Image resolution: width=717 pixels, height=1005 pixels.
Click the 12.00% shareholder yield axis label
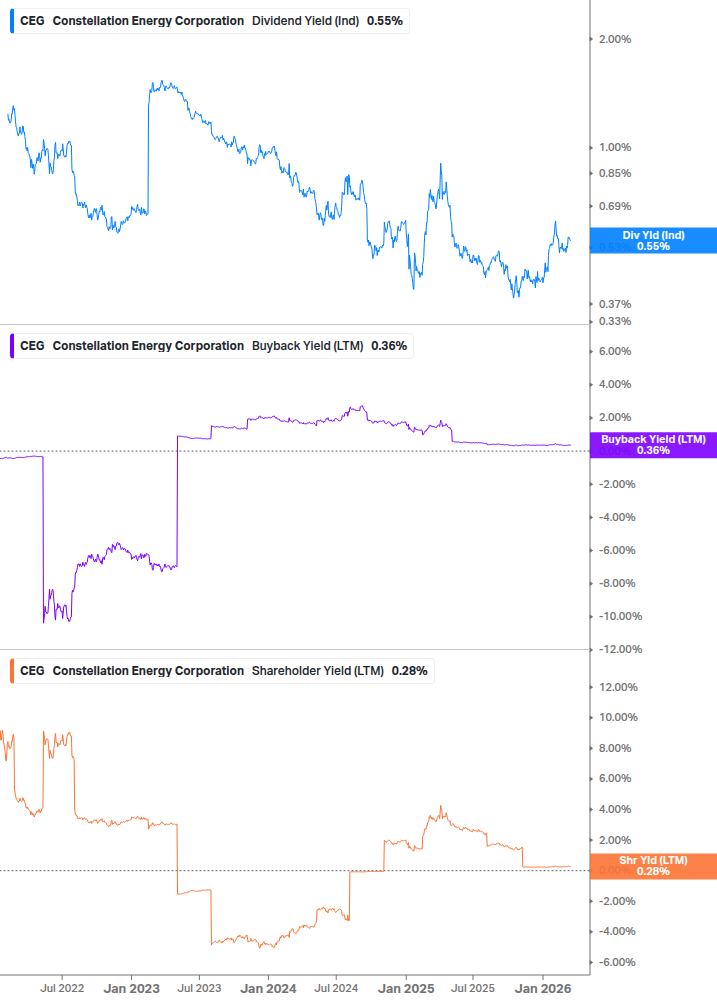(618, 688)
